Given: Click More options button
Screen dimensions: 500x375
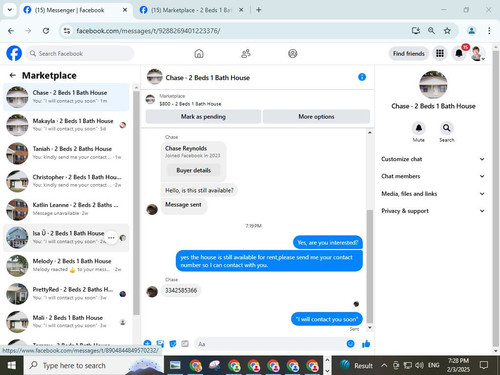Looking at the screenshot, I should pyautogui.click(x=316, y=117).
